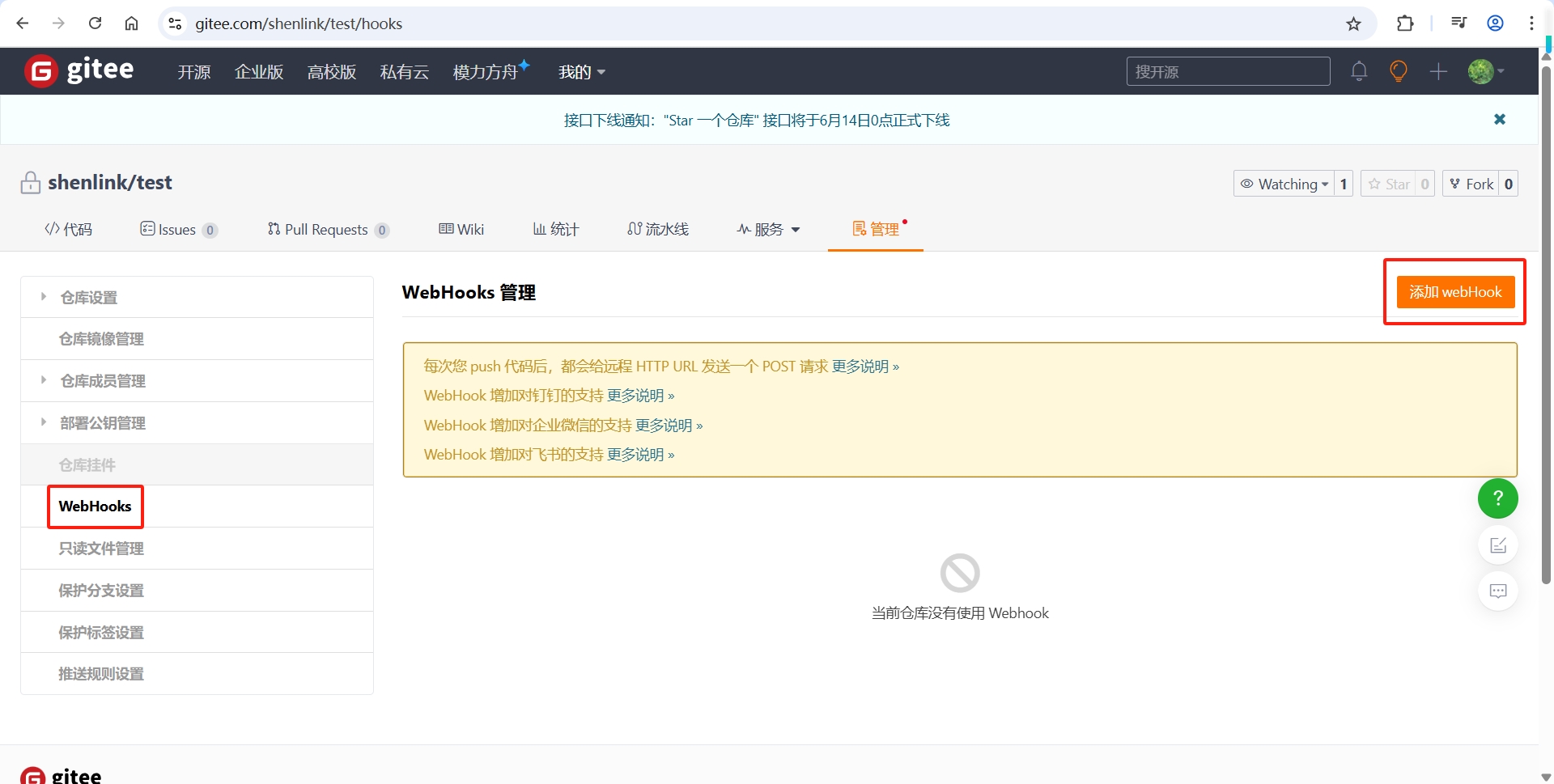This screenshot has height=784, width=1554.
Task: Expand the 我的 dropdown in top navigation
Action: click(x=581, y=72)
